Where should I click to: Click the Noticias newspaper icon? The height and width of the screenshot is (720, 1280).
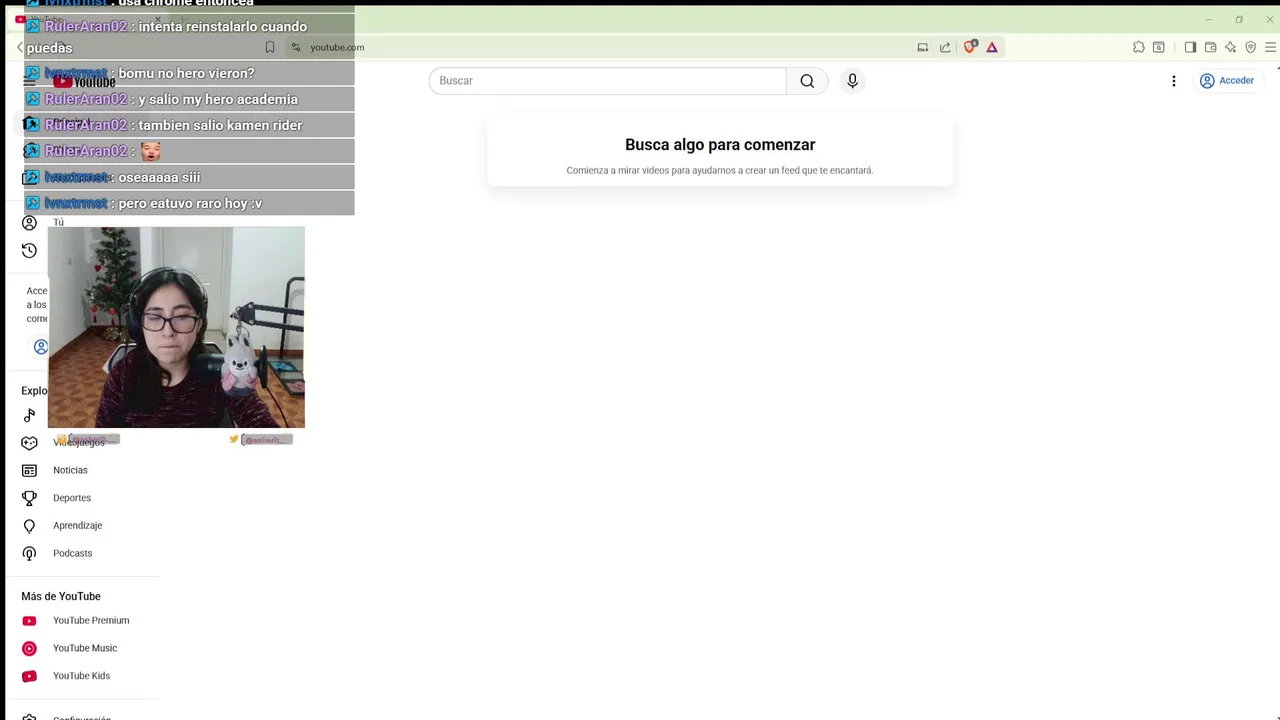point(29,470)
